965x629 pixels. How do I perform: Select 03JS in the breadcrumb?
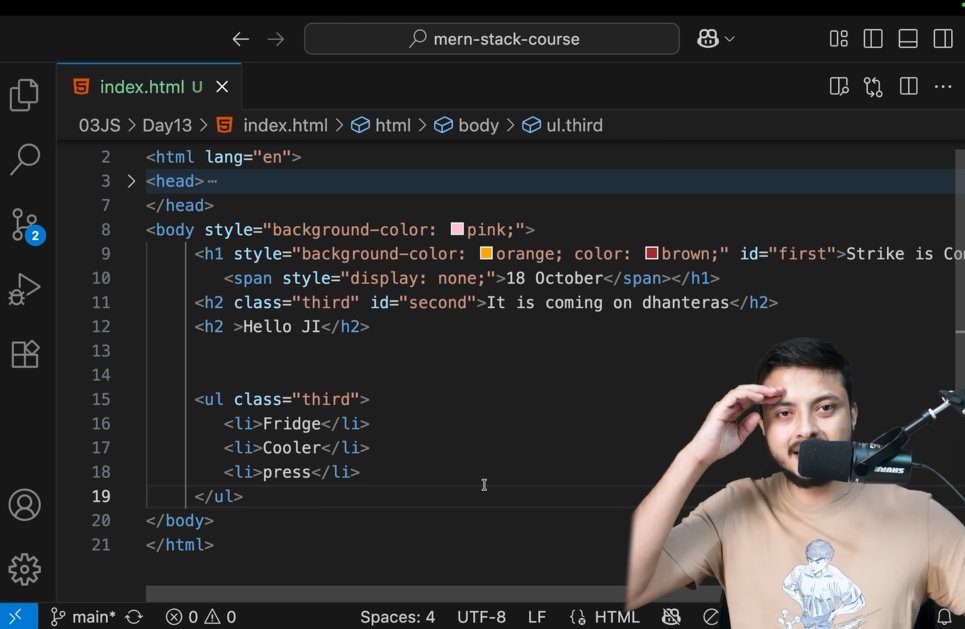pos(100,126)
